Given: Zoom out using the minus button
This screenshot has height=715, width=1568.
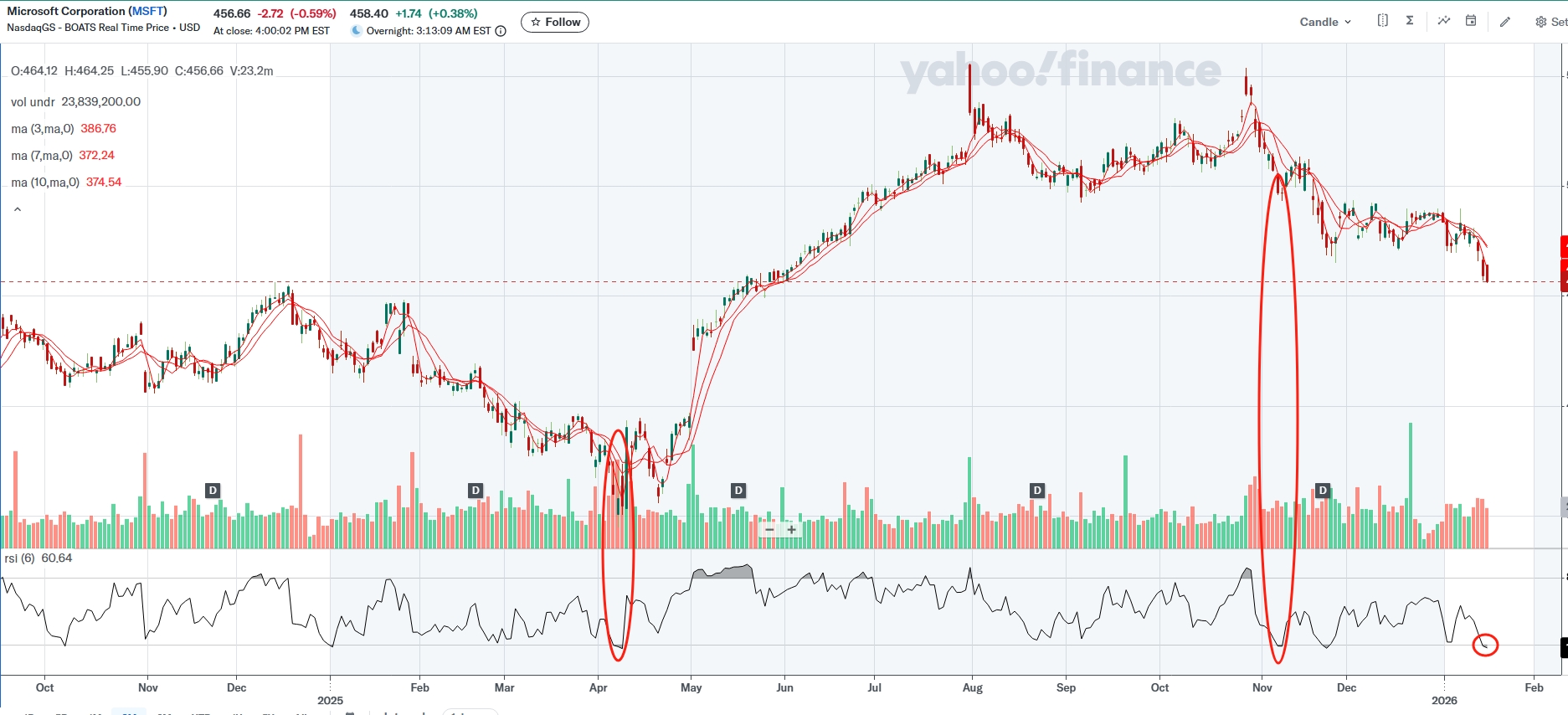Looking at the screenshot, I should click(769, 529).
